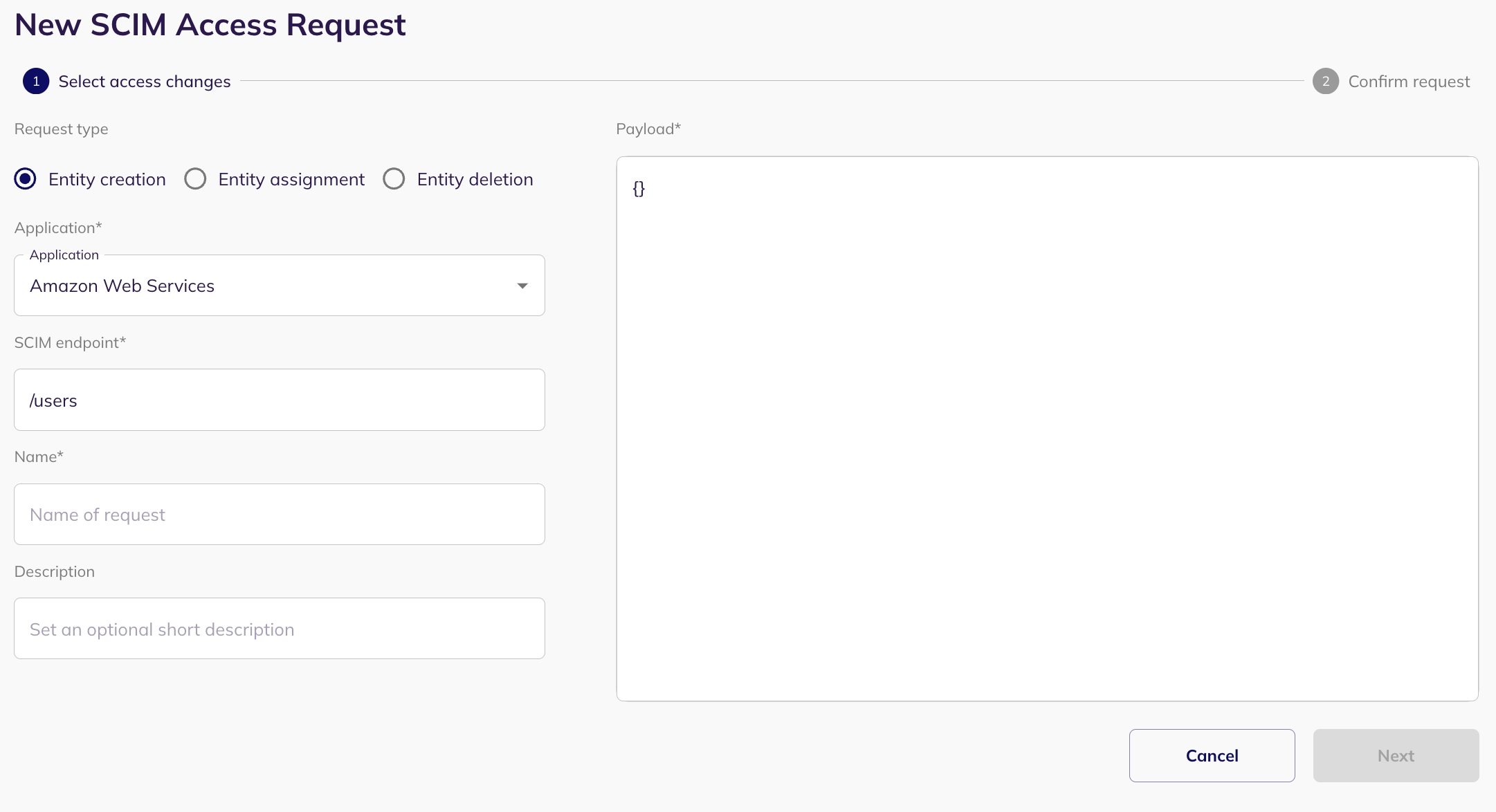Screen dimensions: 1496x812
Task: Click the Entity deletion label text
Action: pyautogui.click(x=475, y=180)
